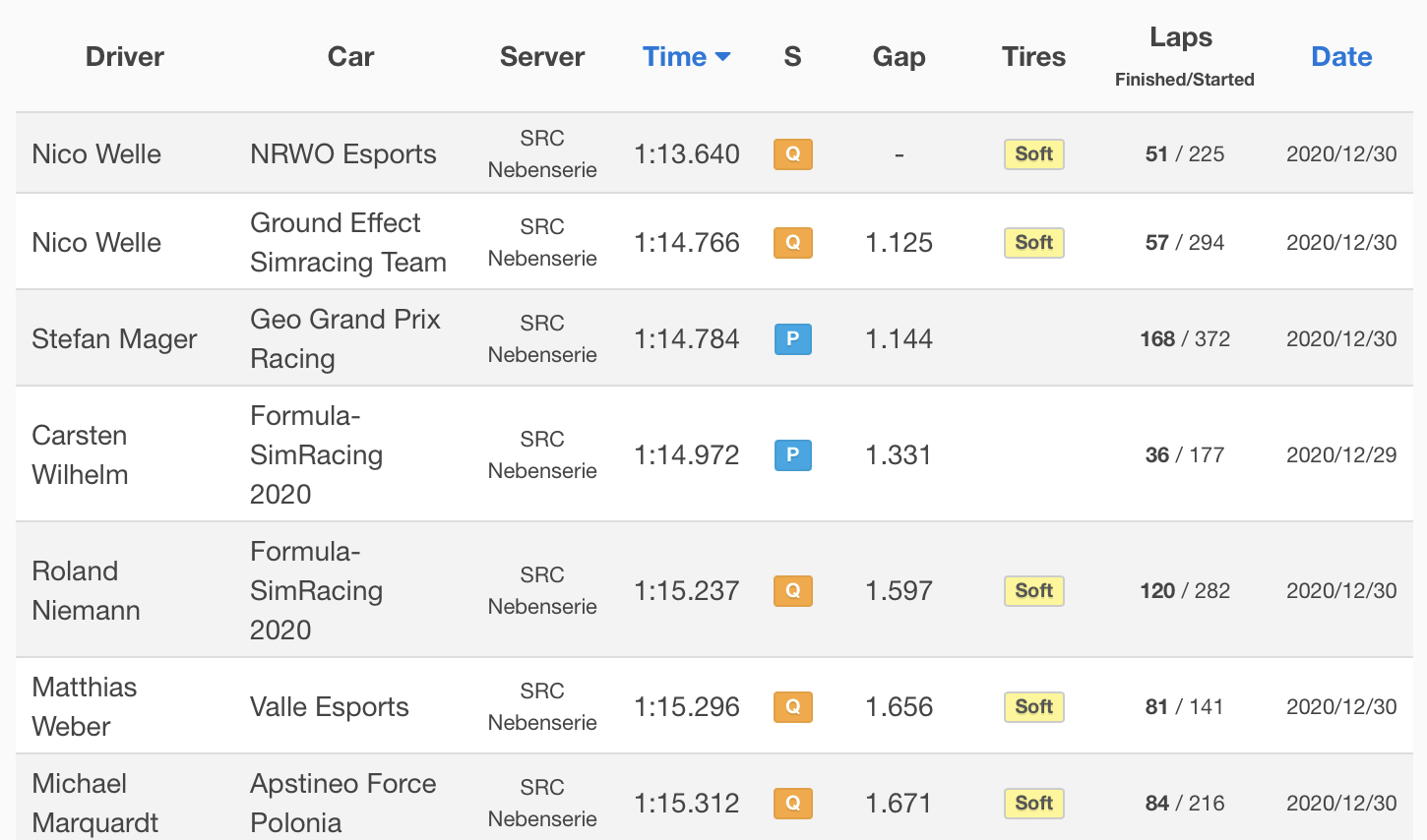Viewport: 1427px width, 840px height.
Task: Click the Q session badge for 1:13.640 lap
Action: [x=792, y=154]
